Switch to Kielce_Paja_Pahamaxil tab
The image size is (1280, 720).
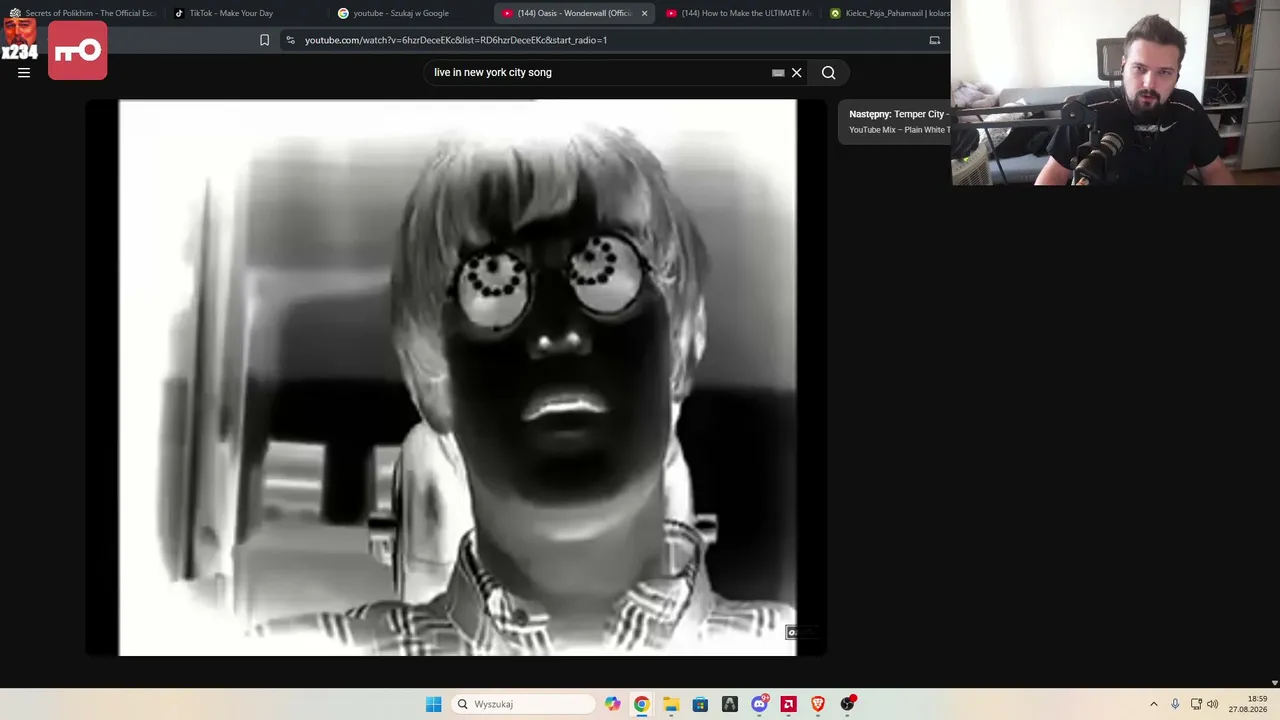point(888,13)
